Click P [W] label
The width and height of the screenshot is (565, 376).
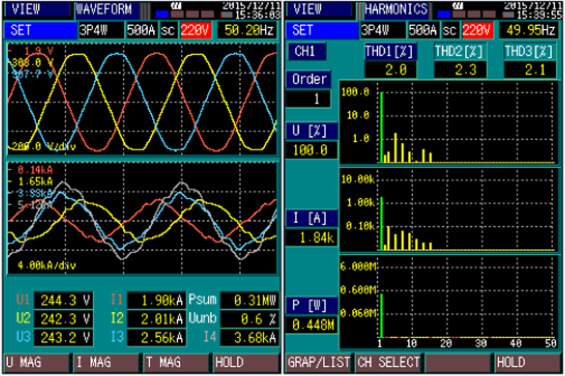click(312, 306)
